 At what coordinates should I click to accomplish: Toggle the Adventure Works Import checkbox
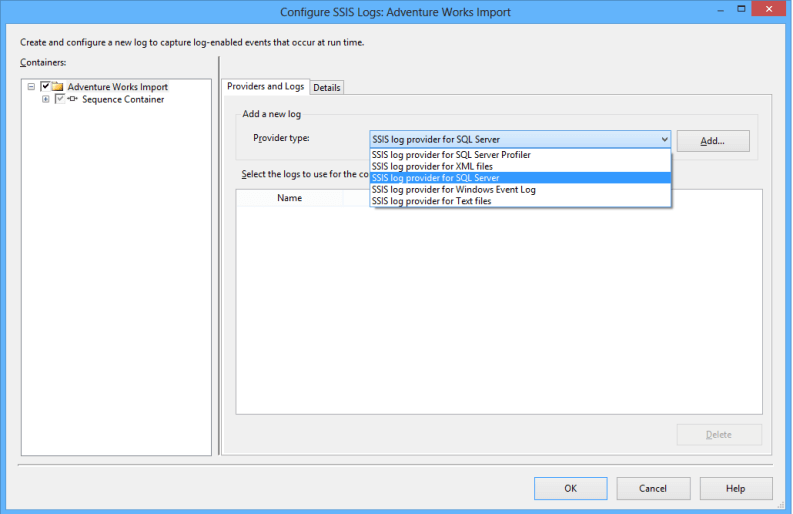pyautogui.click(x=46, y=86)
